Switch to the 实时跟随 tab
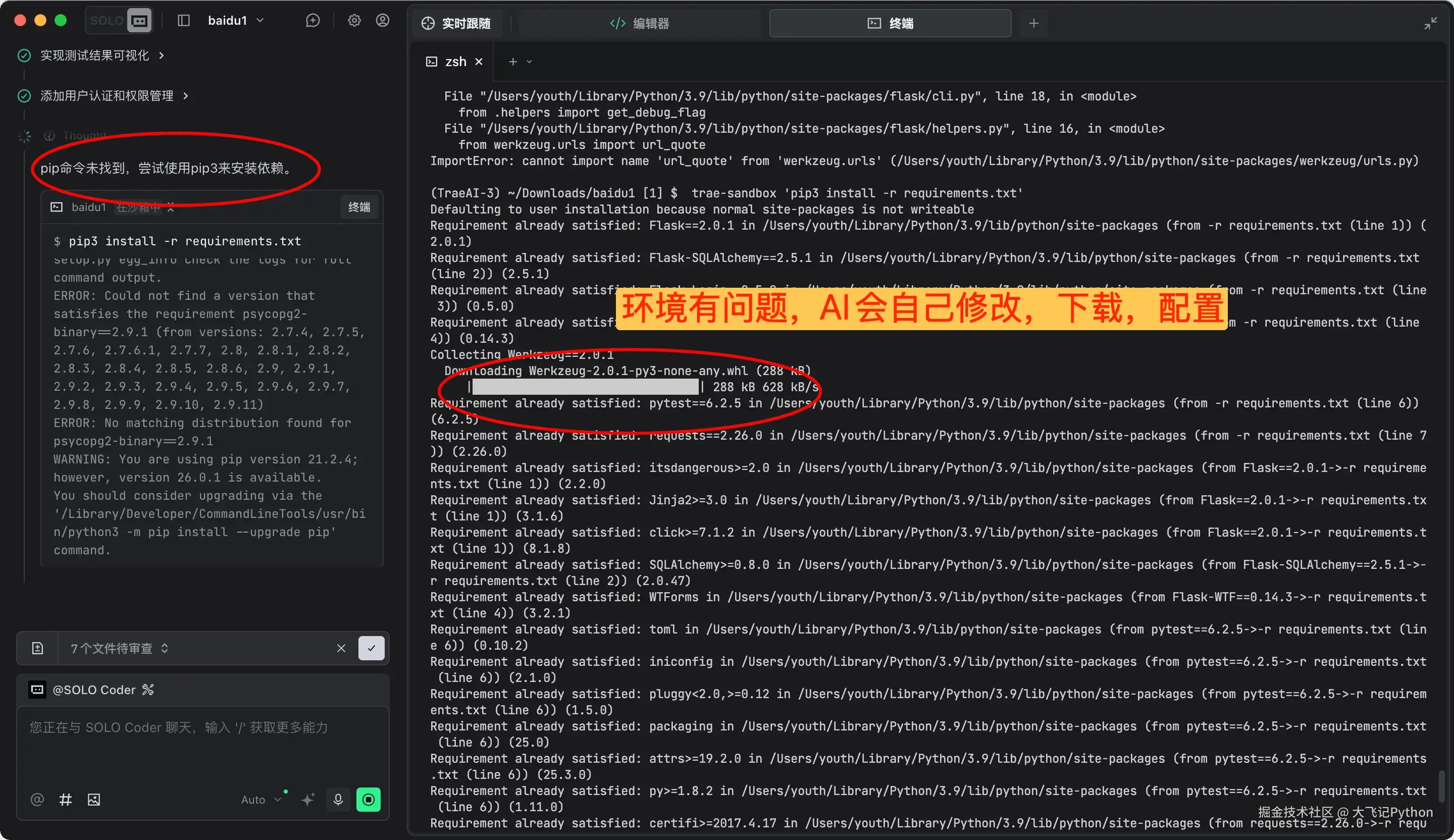This screenshot has height=840, width=1454. pyautogui.click(x=456, y=24)
